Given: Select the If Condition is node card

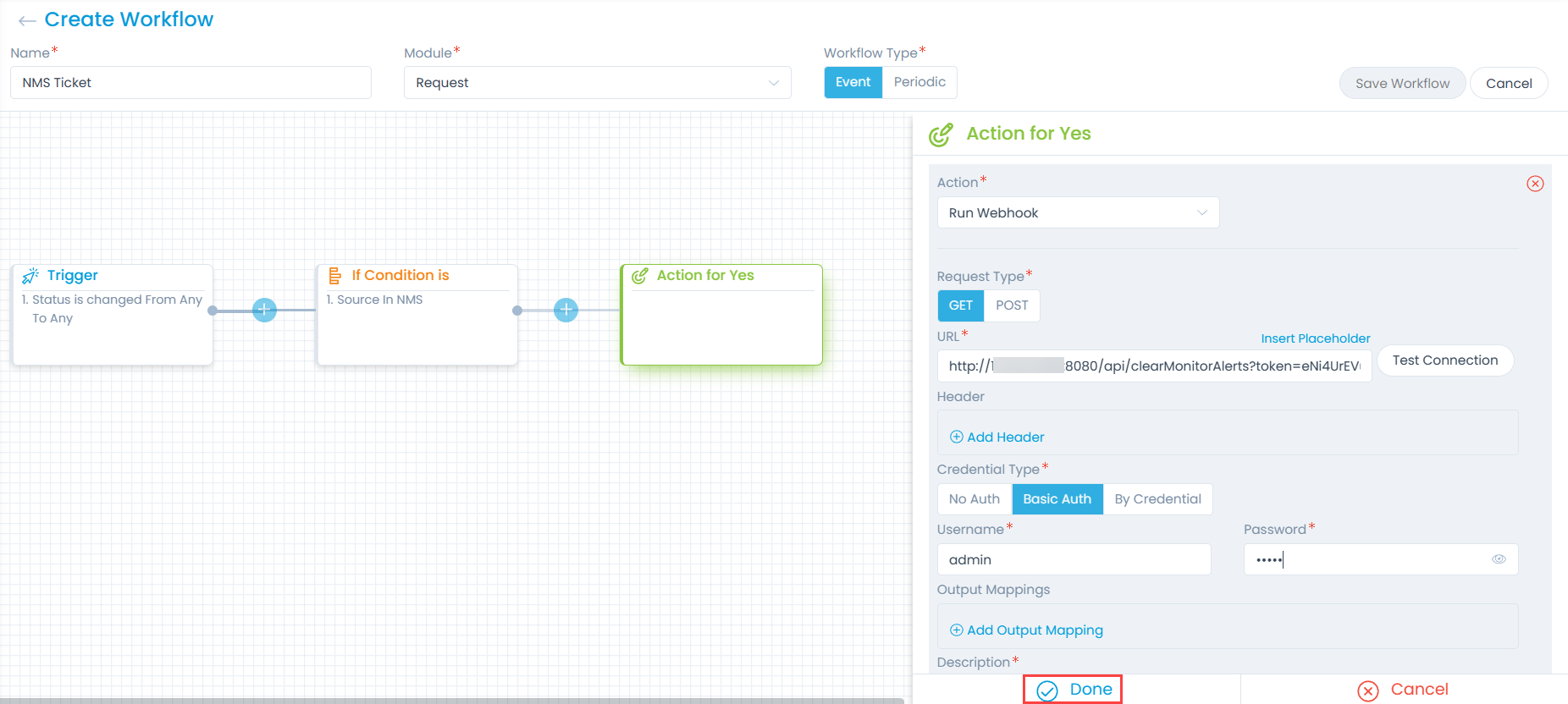Looking at the screenshot, I should click(417, 315).
